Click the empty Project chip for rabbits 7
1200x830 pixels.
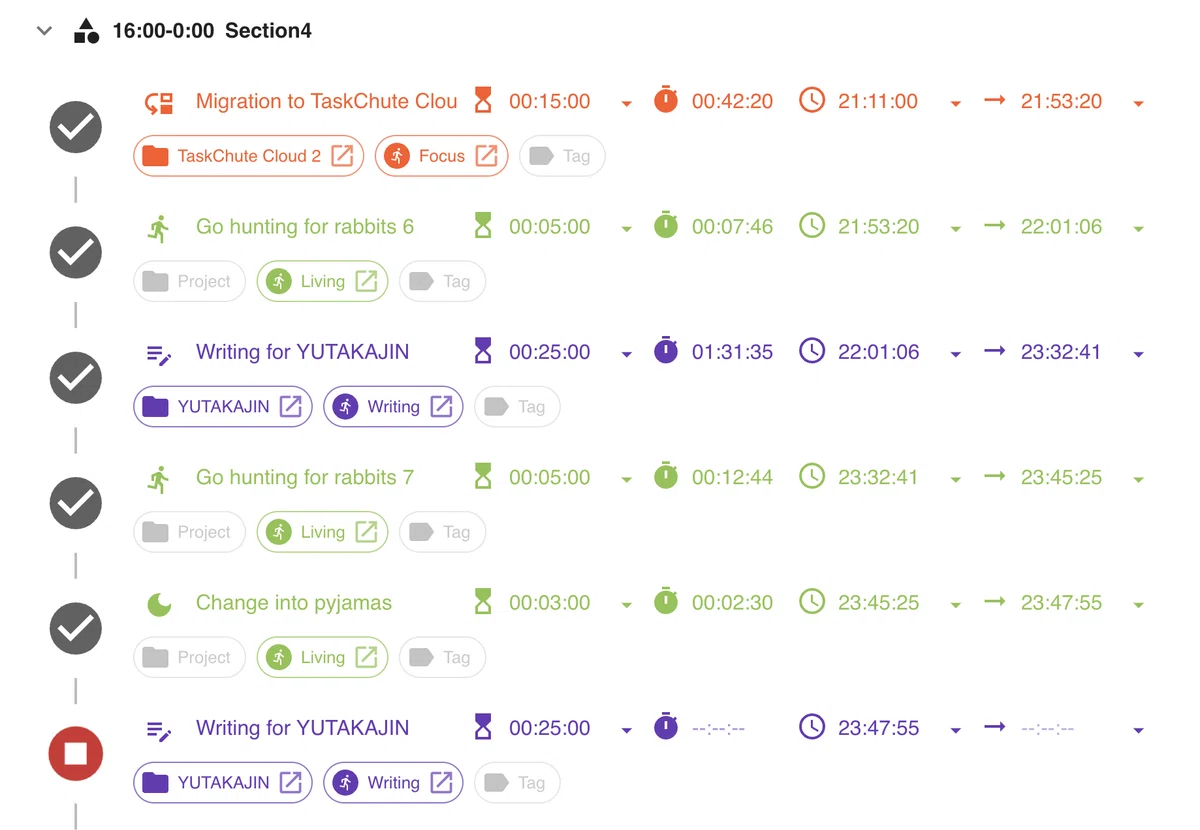pyautogui.click(x=189, y=532)
